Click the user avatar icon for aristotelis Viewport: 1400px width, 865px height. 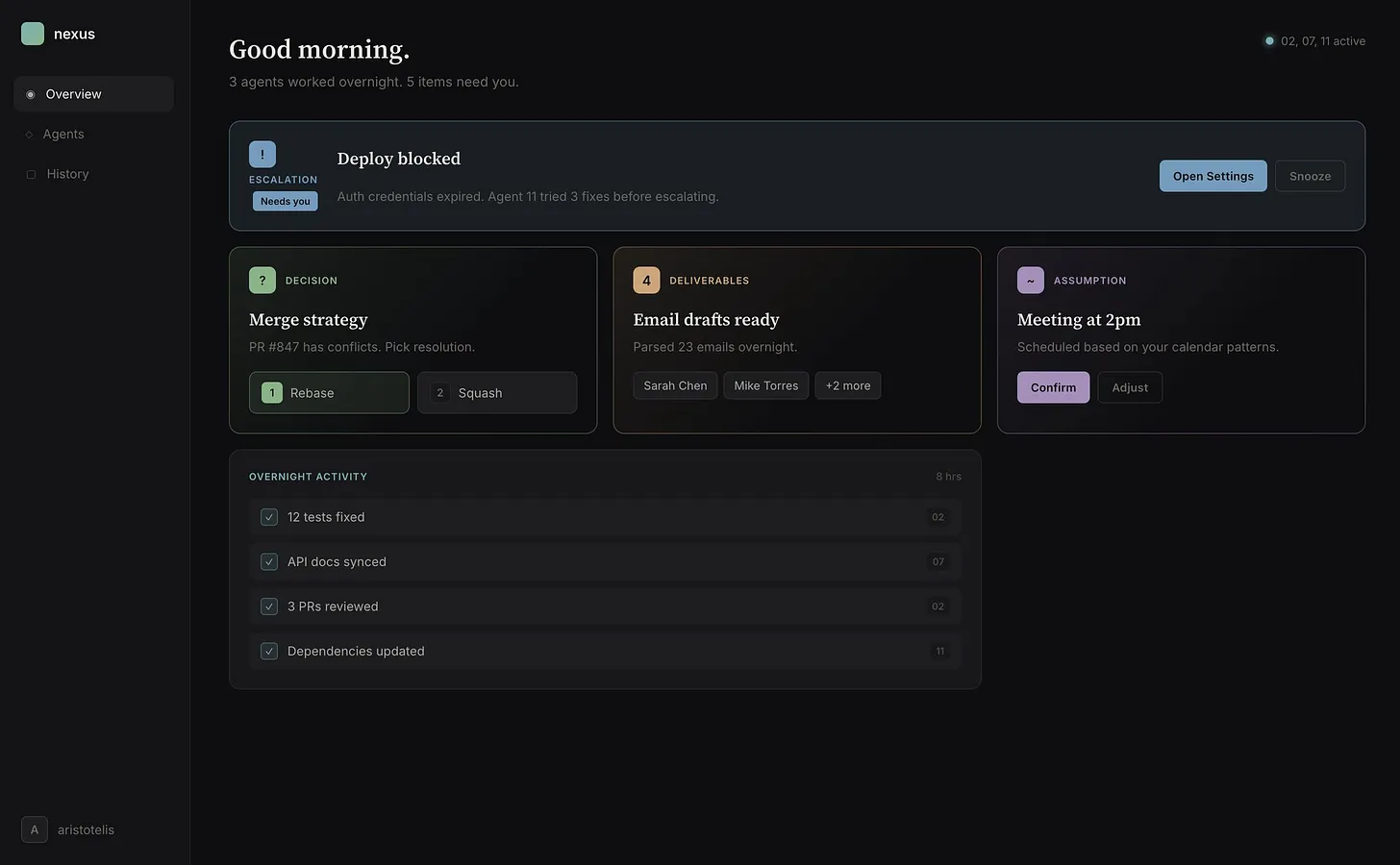tap(35, 829)
